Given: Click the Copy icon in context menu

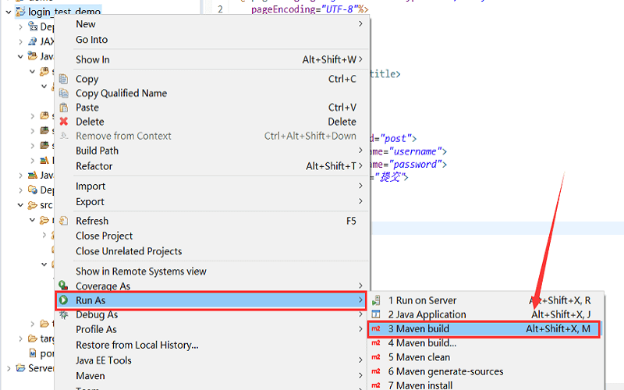Looking at the screenshot, I should point(64,79).
